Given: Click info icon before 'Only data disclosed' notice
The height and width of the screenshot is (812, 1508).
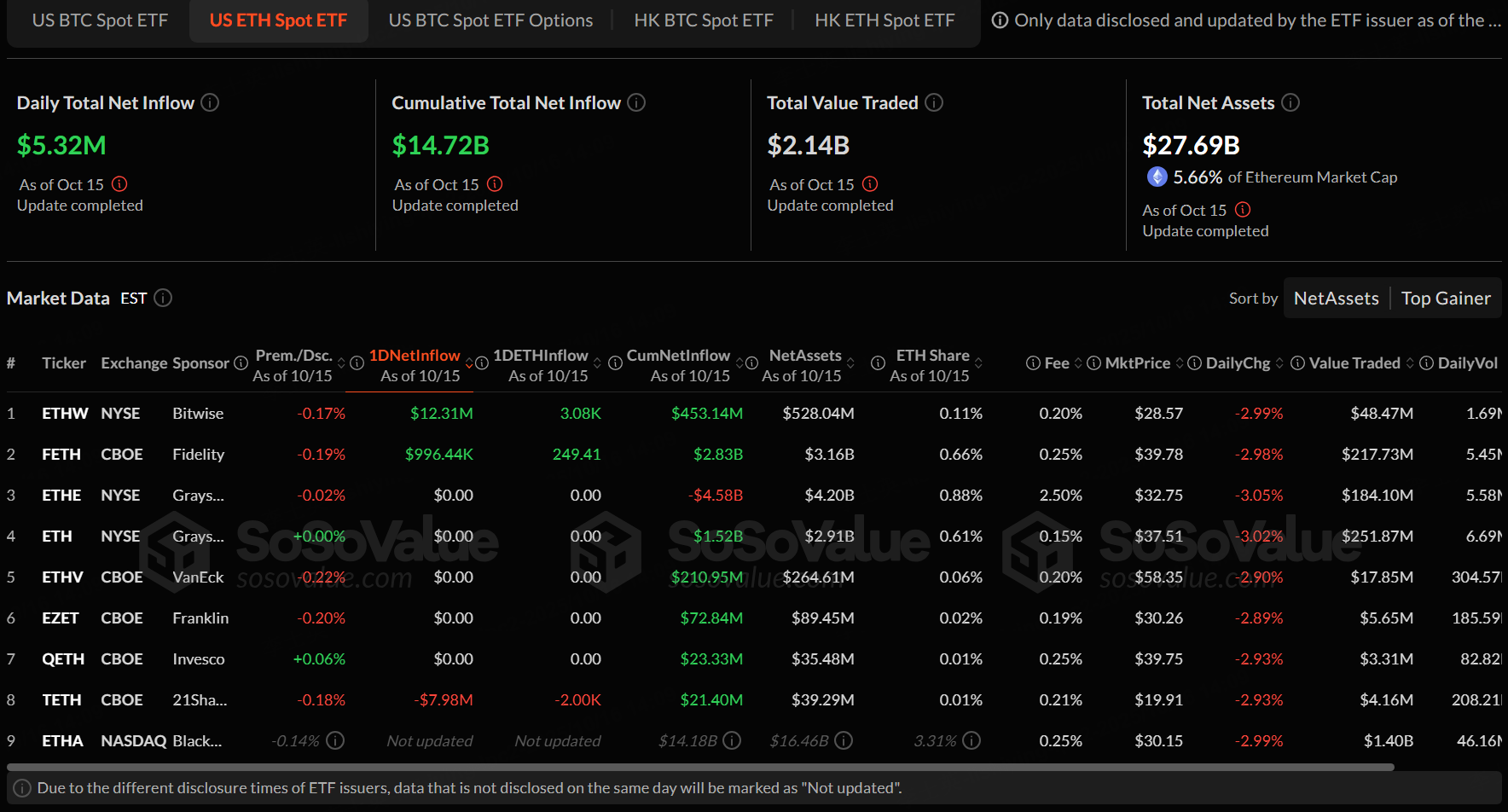Looking at the screenshot, I should click(x=1000, y=20).
